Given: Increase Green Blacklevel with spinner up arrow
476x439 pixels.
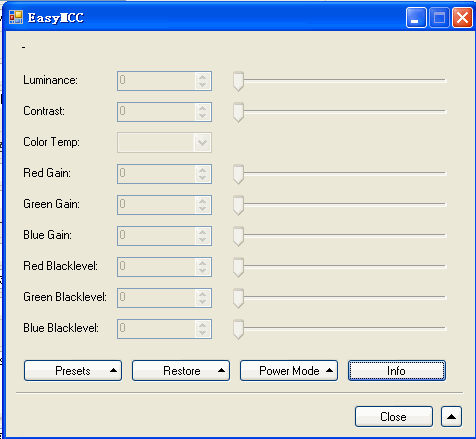Looking at the screenshot, I should click(202, 294).
